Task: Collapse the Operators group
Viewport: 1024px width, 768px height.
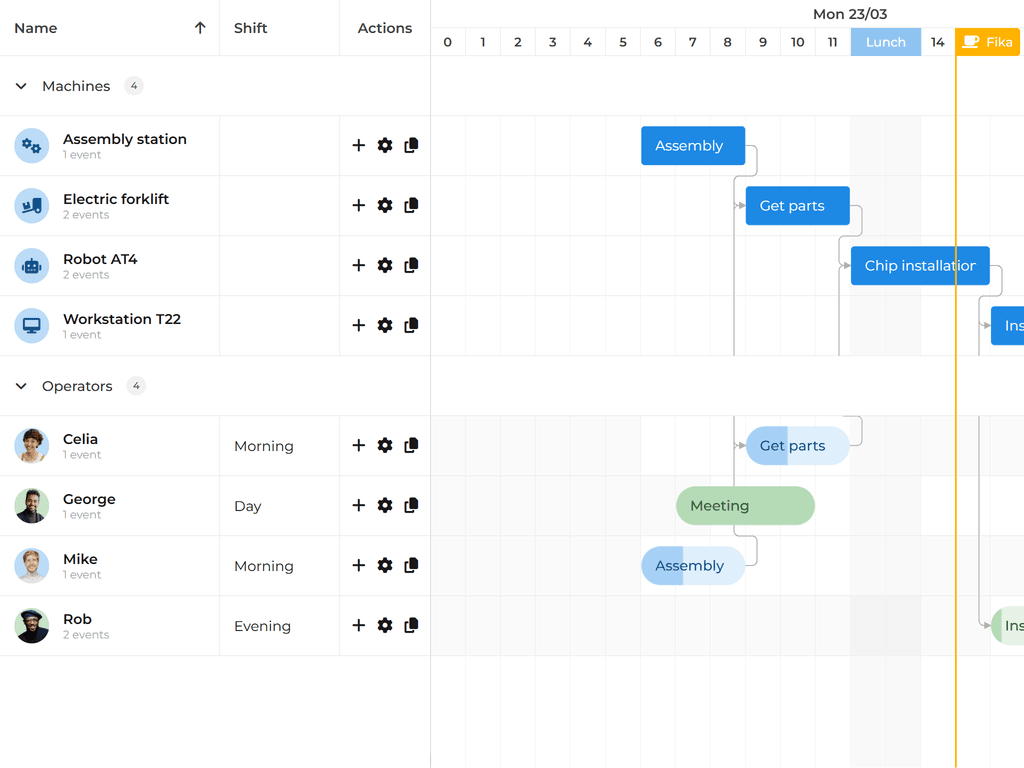Action: click(21, 386)
